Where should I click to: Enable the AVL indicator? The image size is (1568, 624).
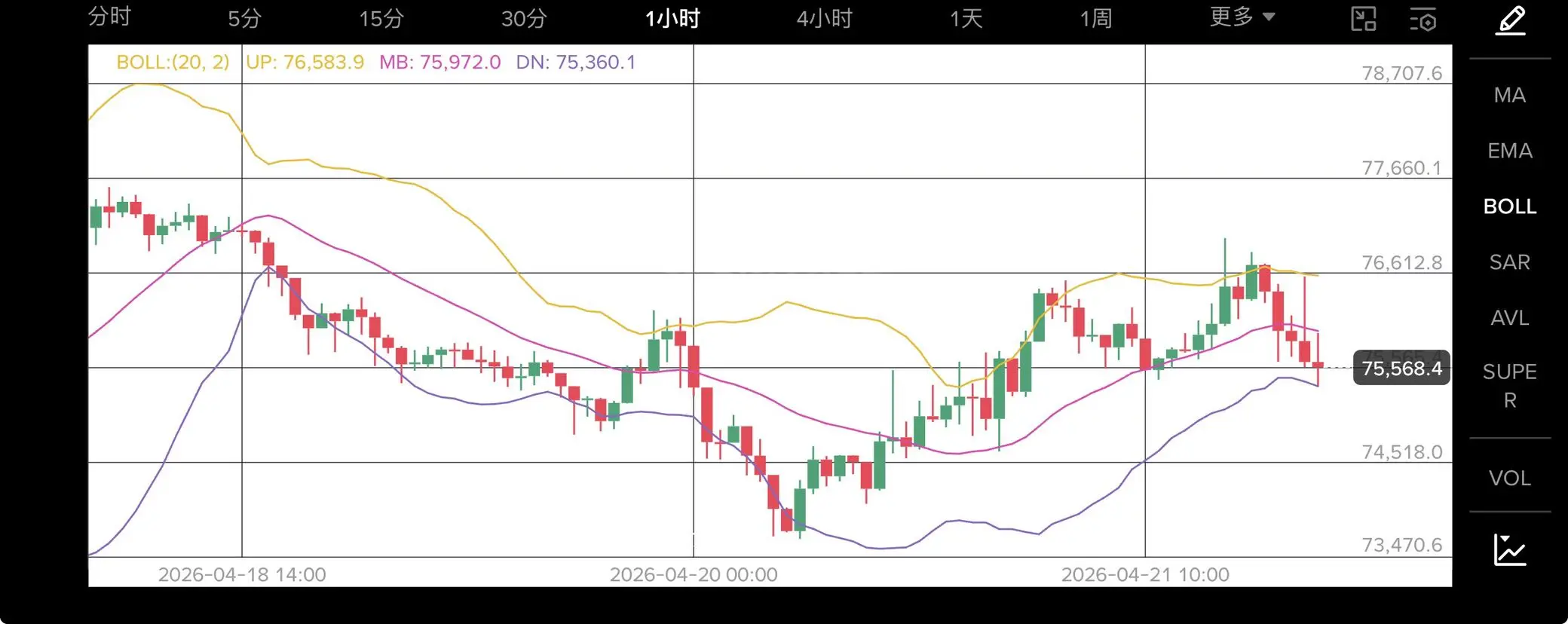pos(1510,318)
